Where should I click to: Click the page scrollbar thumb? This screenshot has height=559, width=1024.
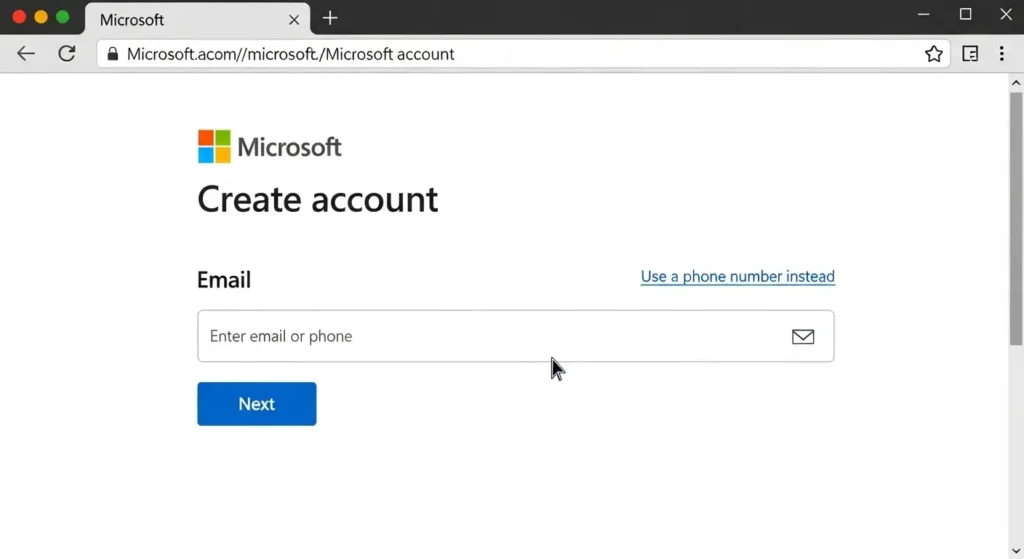[x=1016, y=218]
